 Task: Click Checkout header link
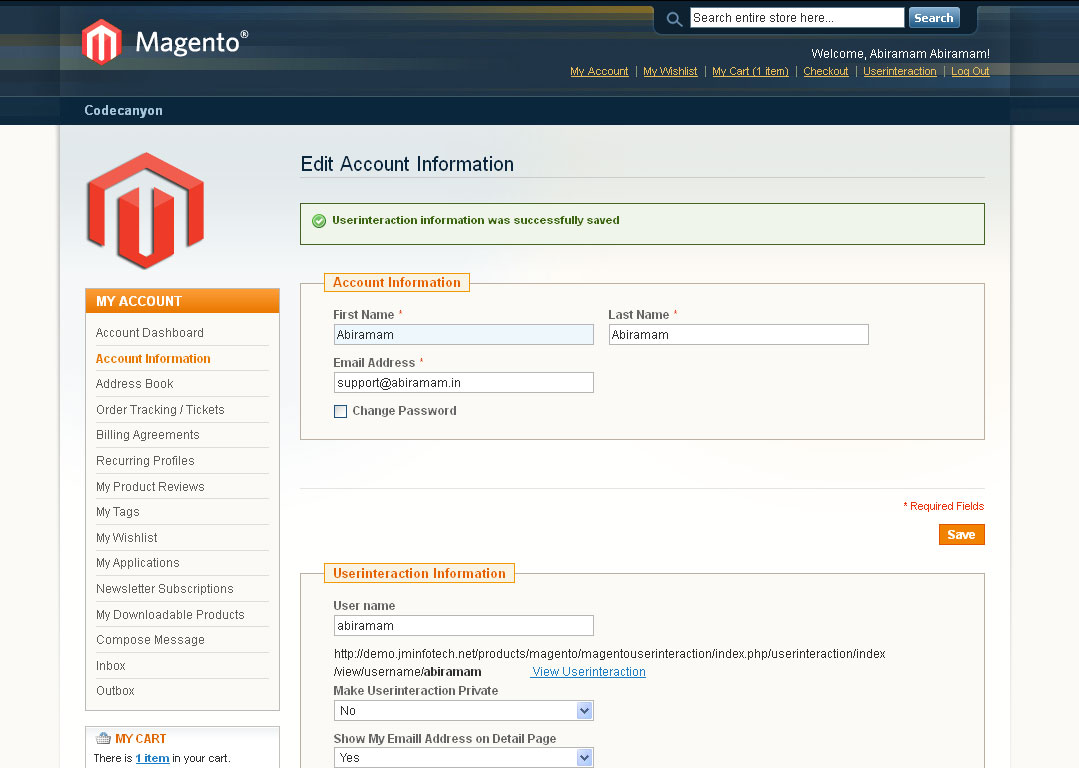point(825,72)
